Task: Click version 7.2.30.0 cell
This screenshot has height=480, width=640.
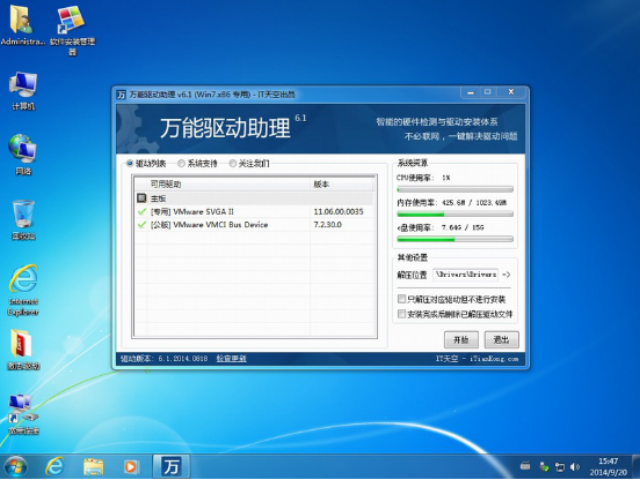Action: click(x=327, y=224)
